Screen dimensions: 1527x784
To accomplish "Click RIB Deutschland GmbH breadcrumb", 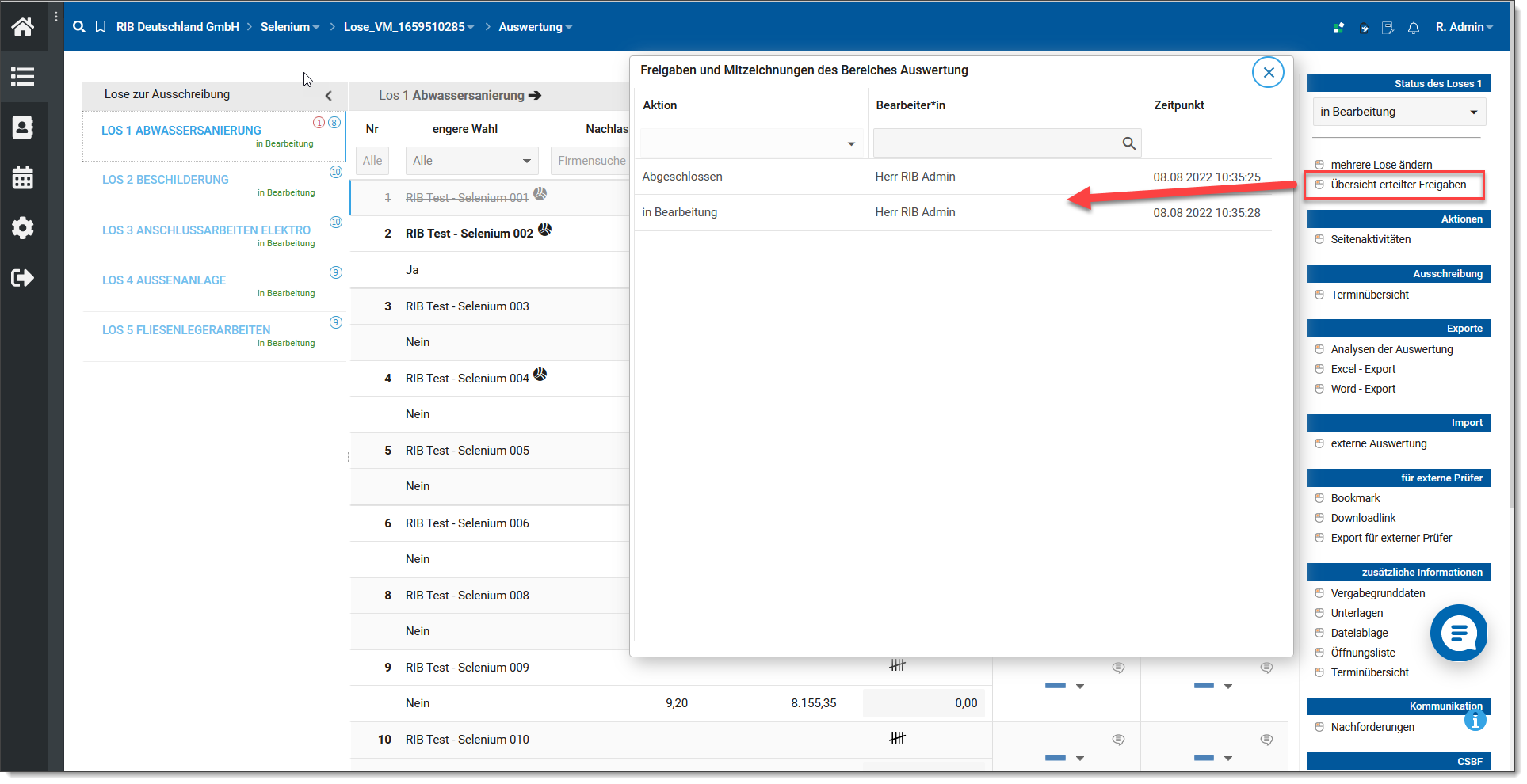I will click(178, 27).
